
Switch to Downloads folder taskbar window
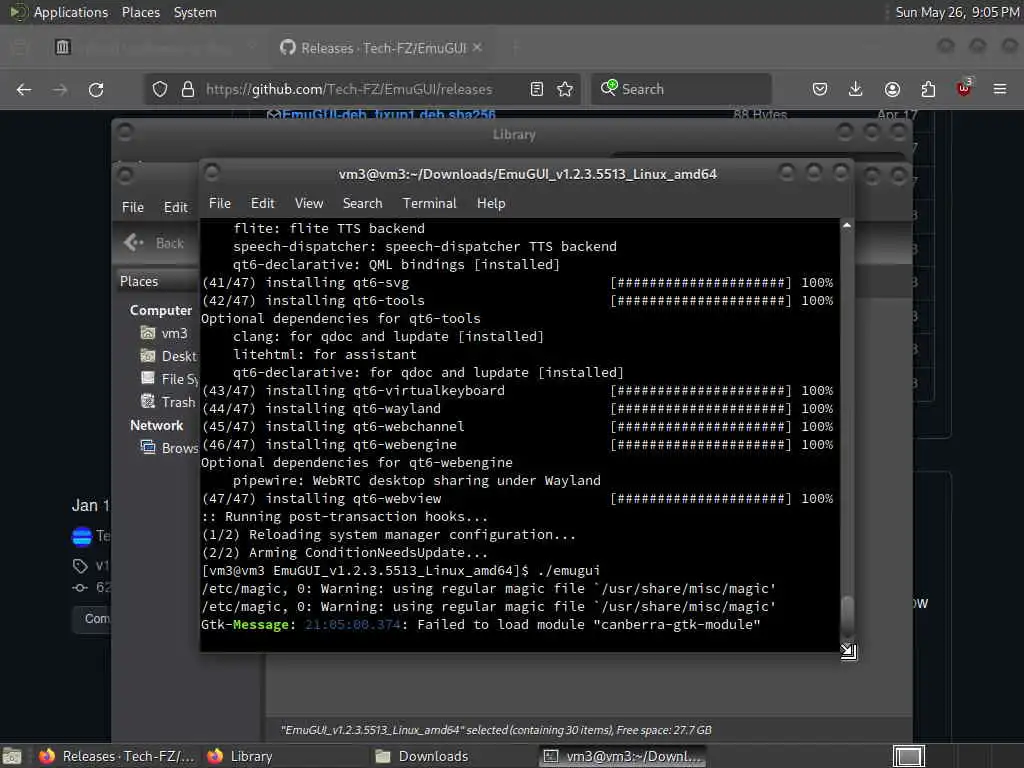tap(452, 756)
